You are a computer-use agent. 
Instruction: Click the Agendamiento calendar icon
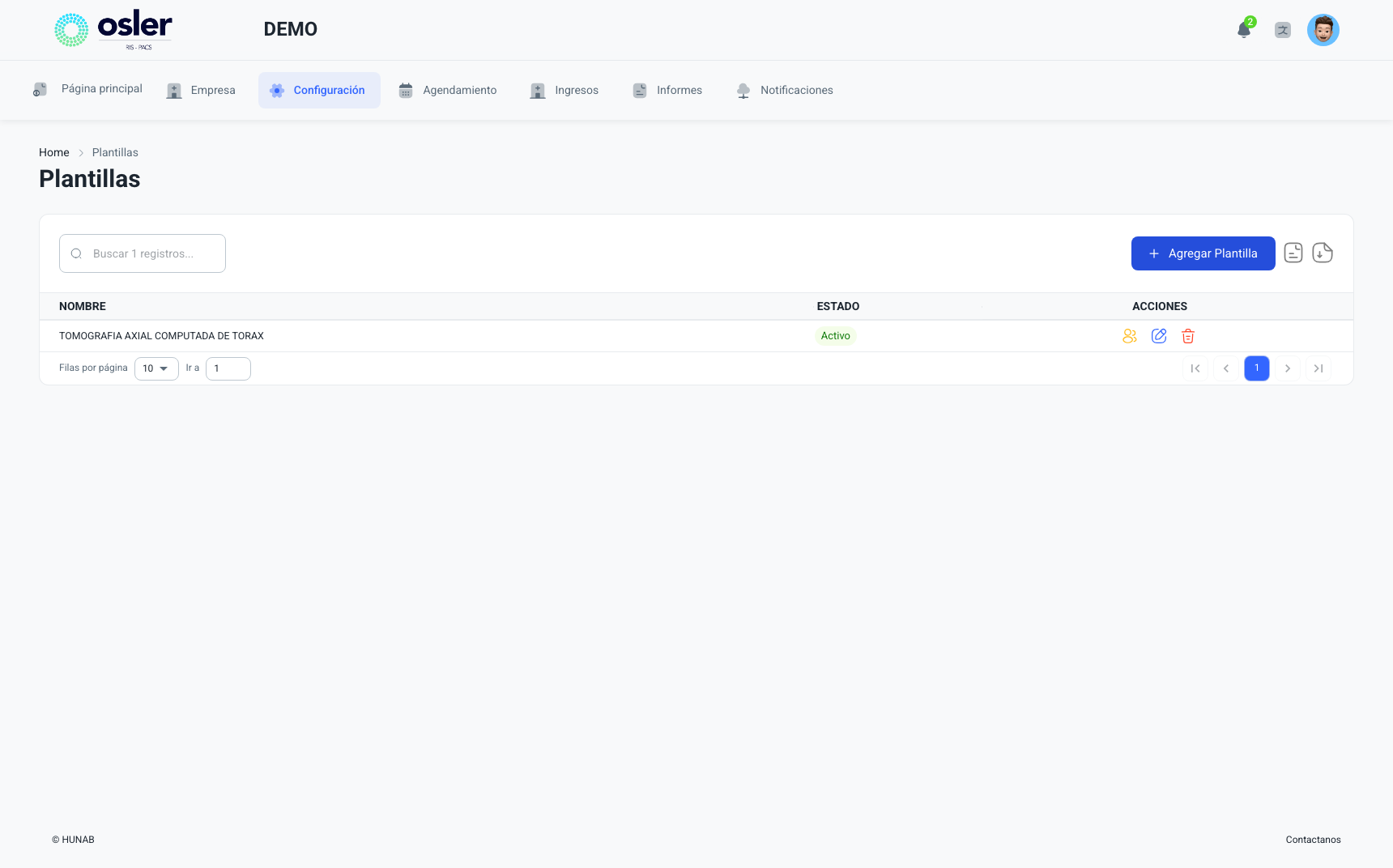(406, 91)
